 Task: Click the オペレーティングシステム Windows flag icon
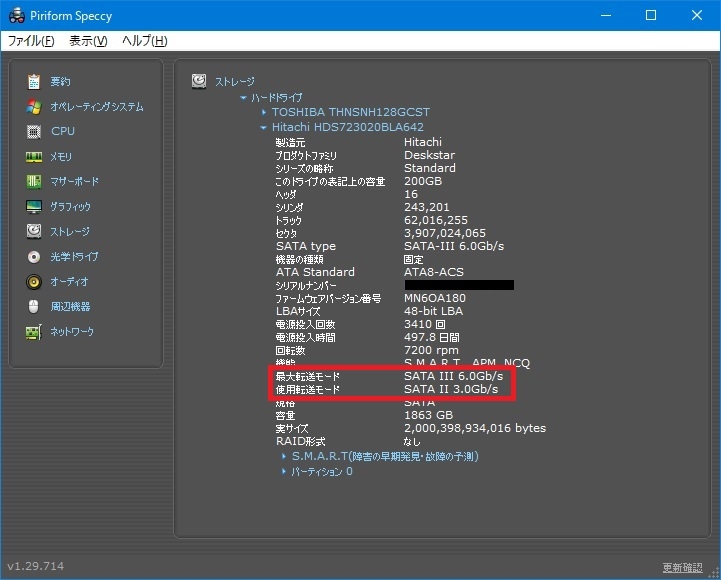point(34,107)
